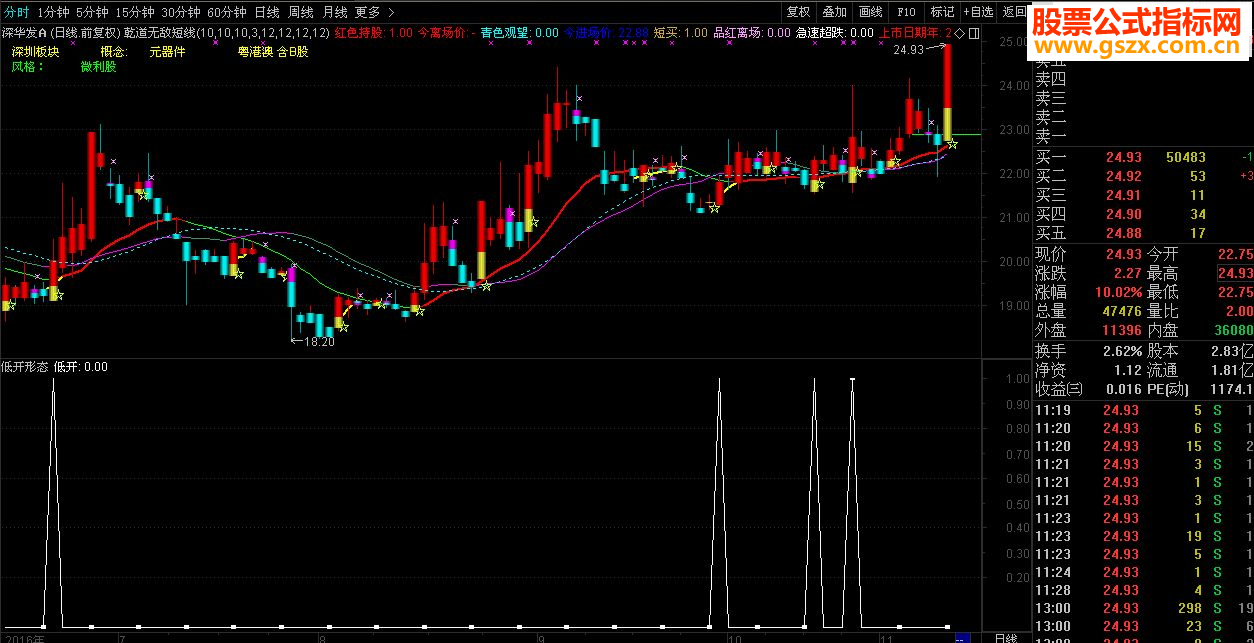Click the 换手 2.62% value
Screen dimensions: 1254x643
pos(1122,351)
